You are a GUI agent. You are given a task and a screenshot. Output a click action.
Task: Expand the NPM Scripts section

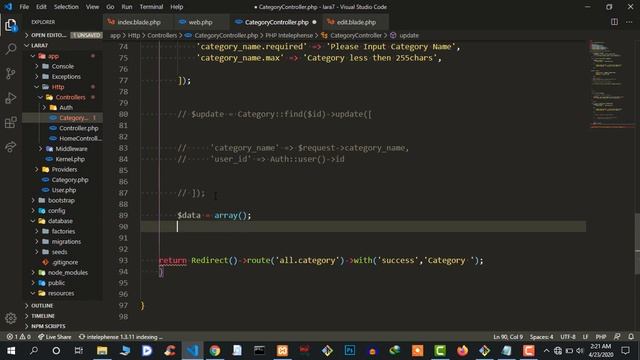point(48,326)
